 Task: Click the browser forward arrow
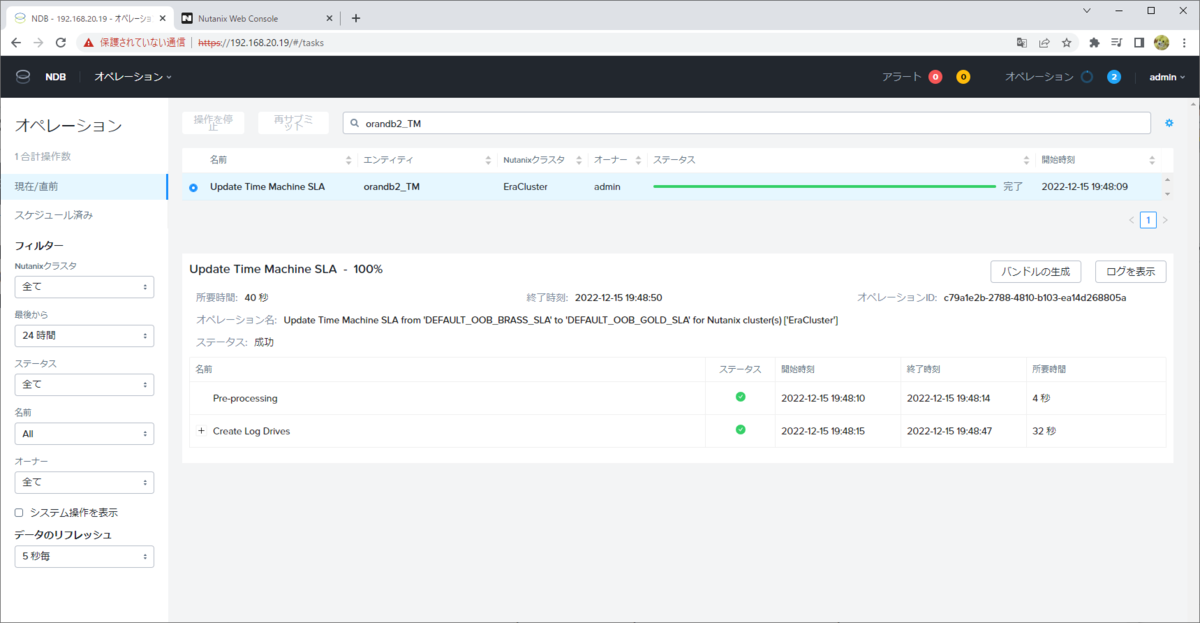coord(38,43)
